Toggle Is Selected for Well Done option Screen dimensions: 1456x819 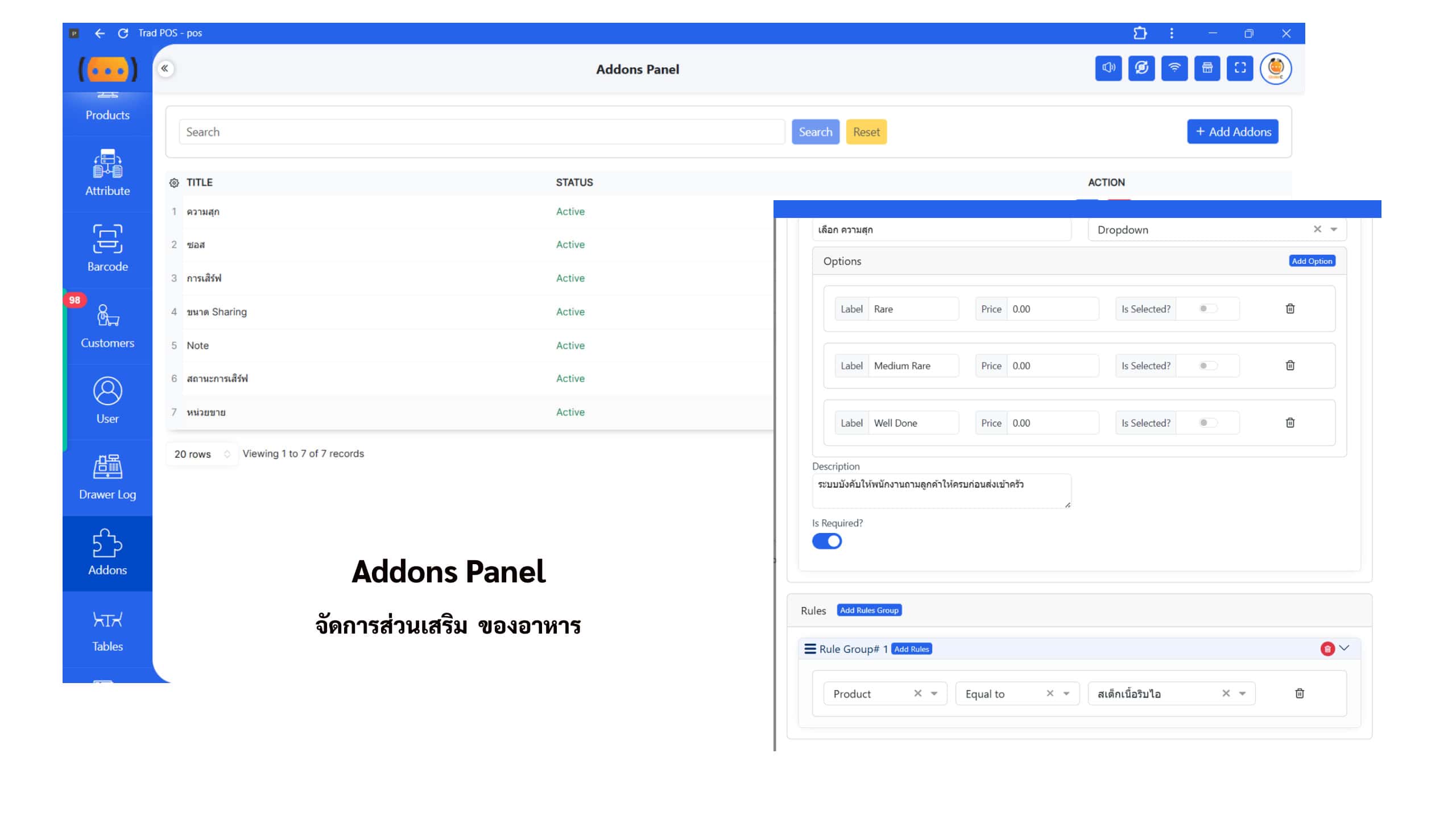pyautogui.click(x=1208, y=423)
